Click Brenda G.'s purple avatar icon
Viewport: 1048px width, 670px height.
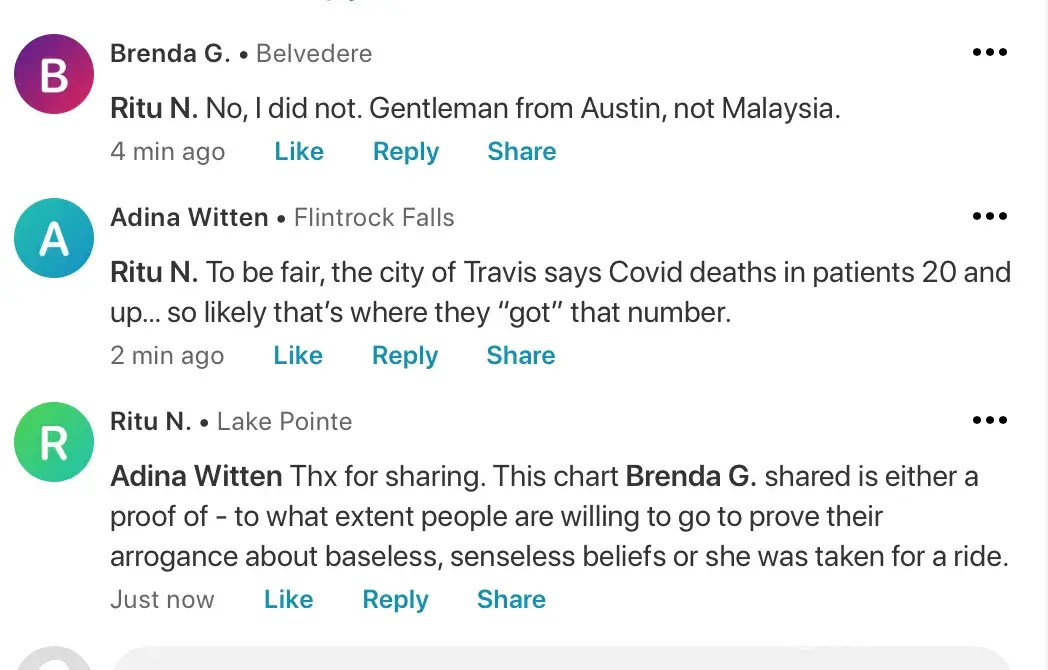[54, 75]
